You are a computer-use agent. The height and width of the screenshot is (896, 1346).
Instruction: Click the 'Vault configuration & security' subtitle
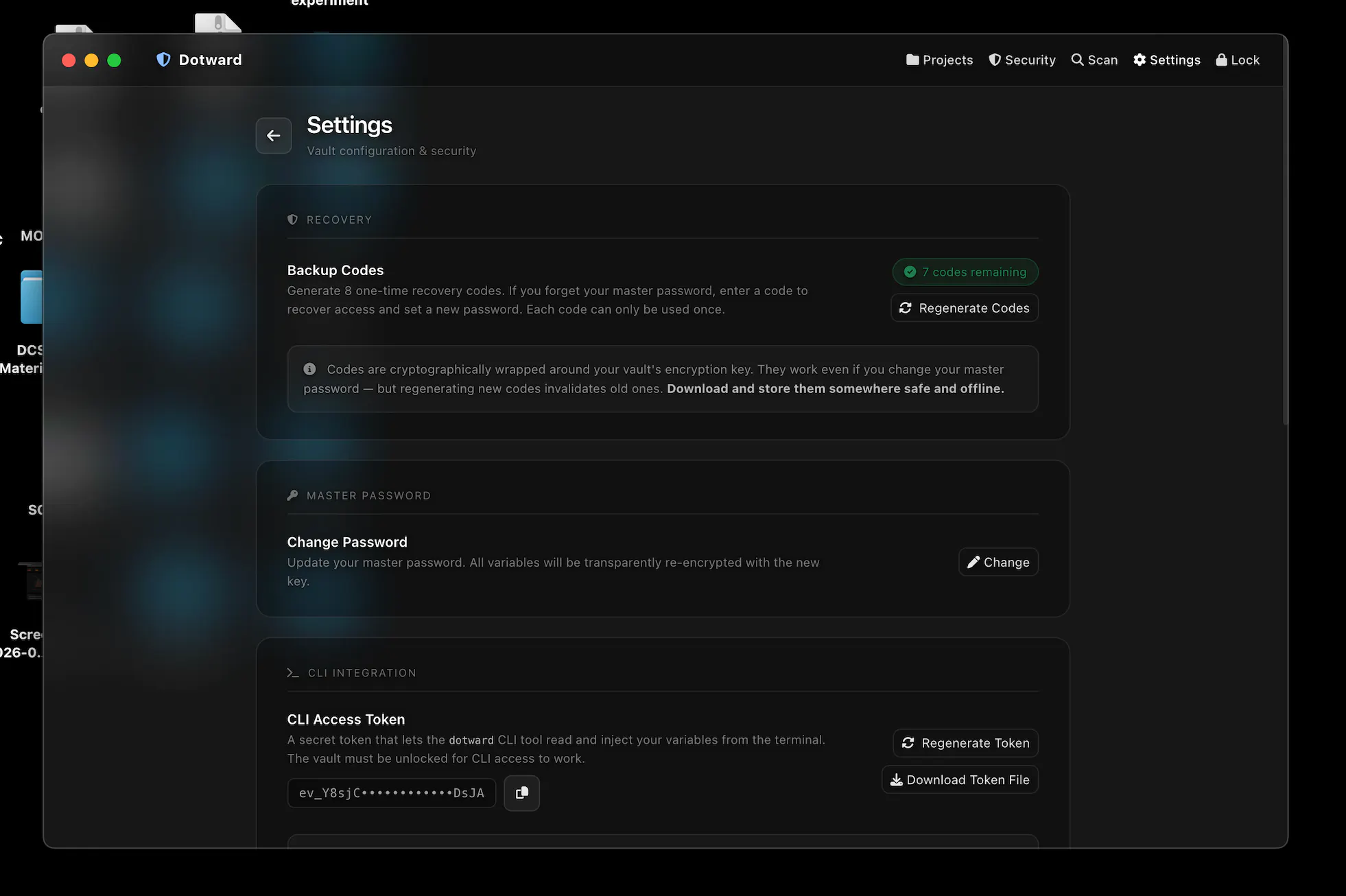392,151
